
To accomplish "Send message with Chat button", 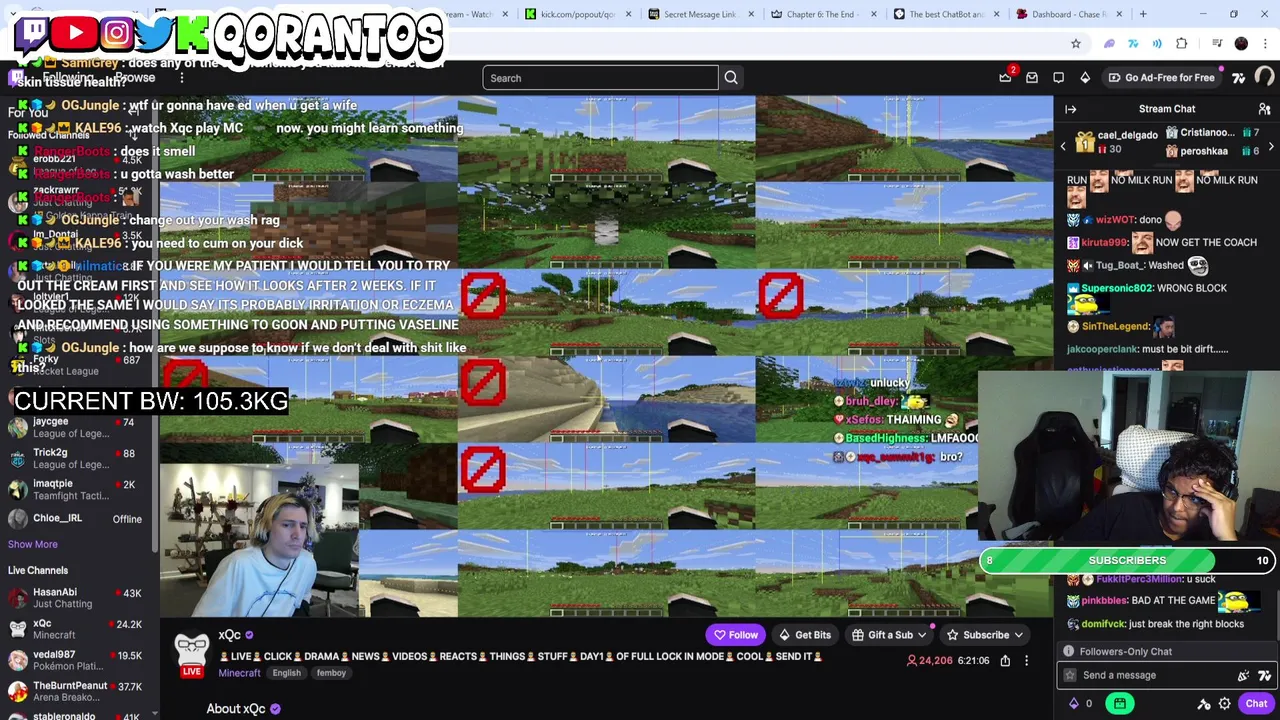I will coord(1256,704).
